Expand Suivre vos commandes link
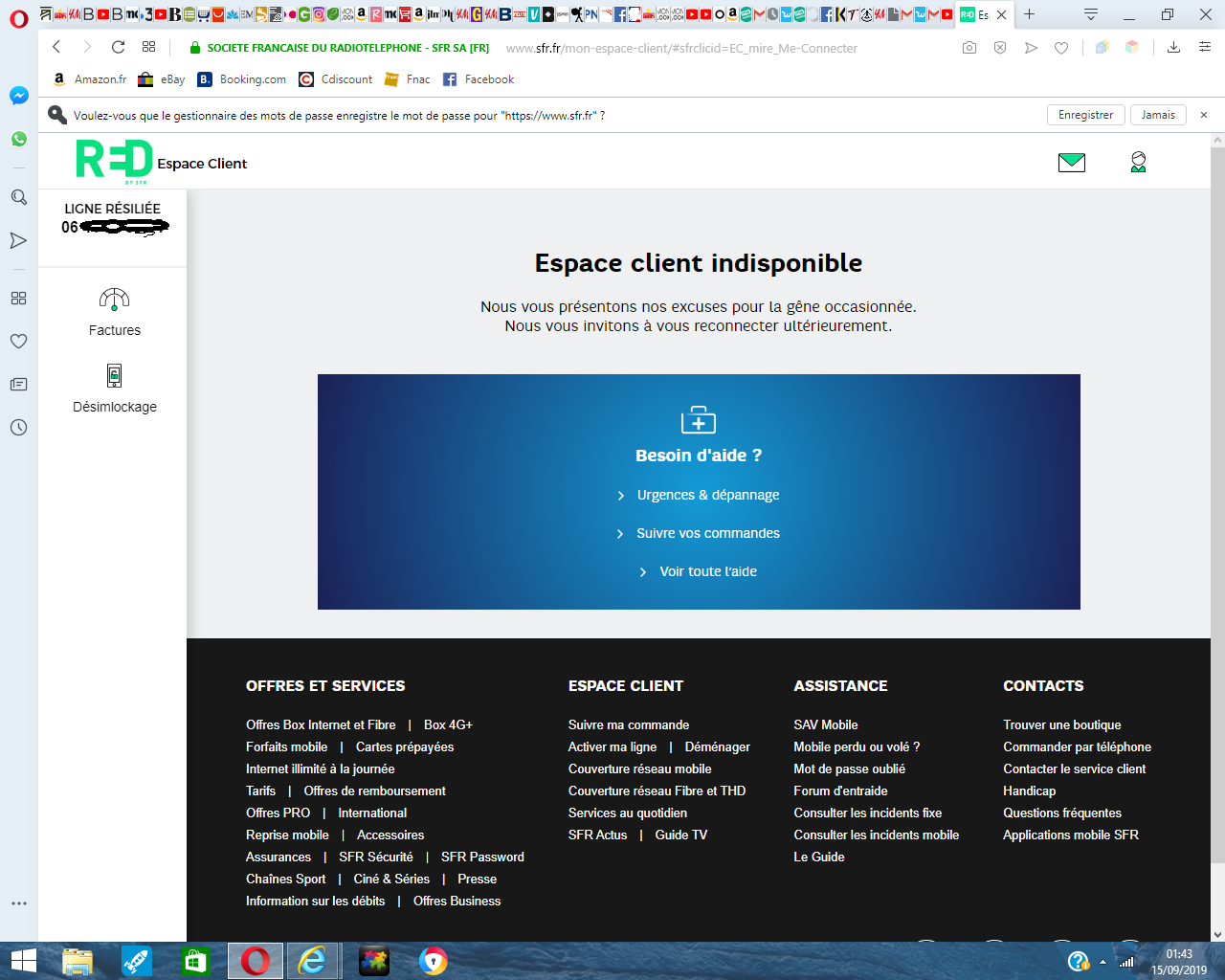Screen dimensions: 1225x980 (707, 533)
